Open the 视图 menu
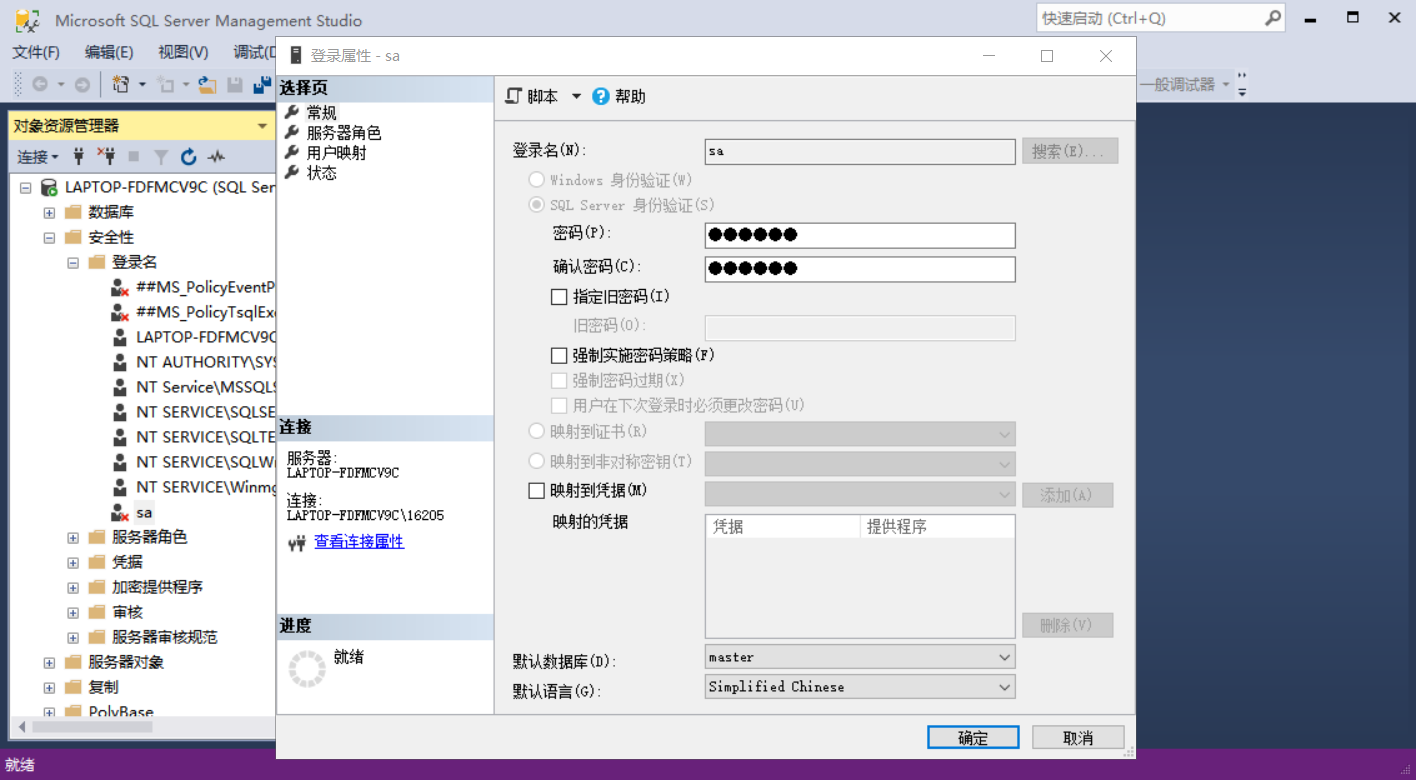The height and width of the screenshot is (780, 1416). [x=181, y=52]
